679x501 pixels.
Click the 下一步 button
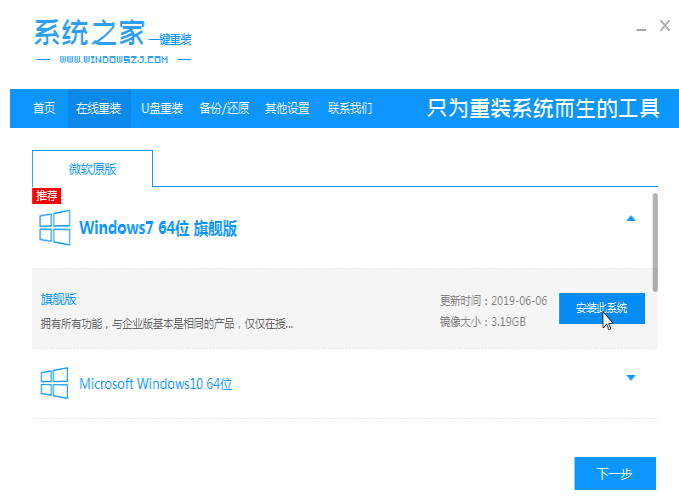pos(614,474)
